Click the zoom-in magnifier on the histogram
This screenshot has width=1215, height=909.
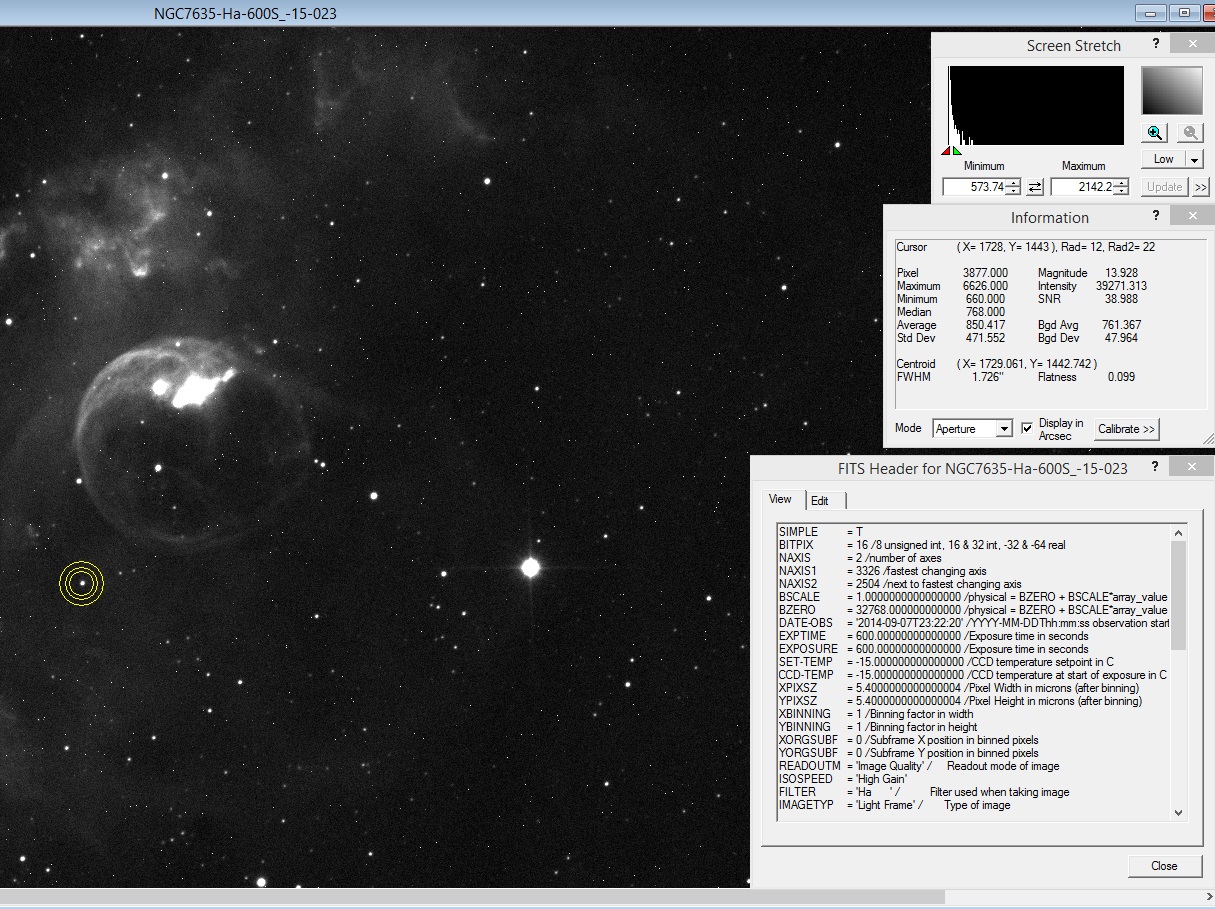coord(1154,132)
